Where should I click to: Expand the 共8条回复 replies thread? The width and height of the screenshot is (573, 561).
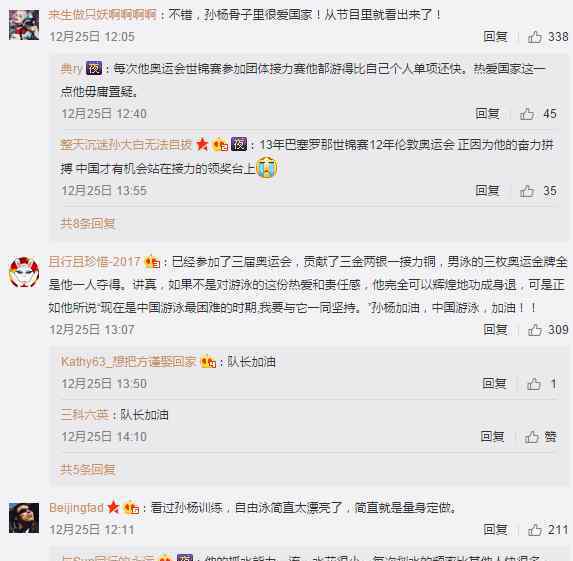coord(88,223)
